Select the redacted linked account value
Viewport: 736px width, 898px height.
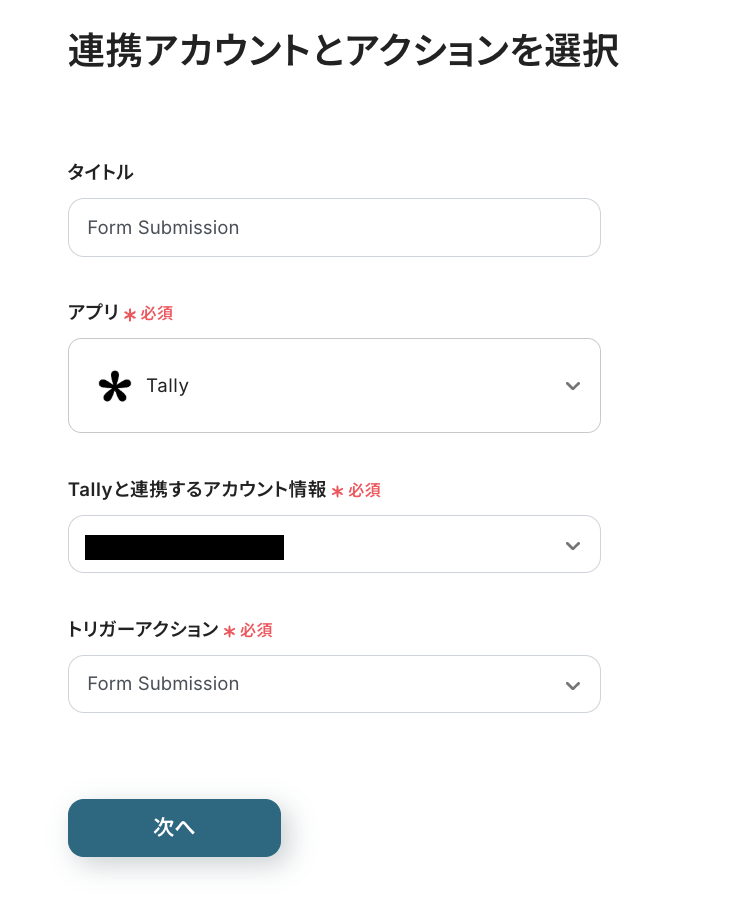point(185,546)
